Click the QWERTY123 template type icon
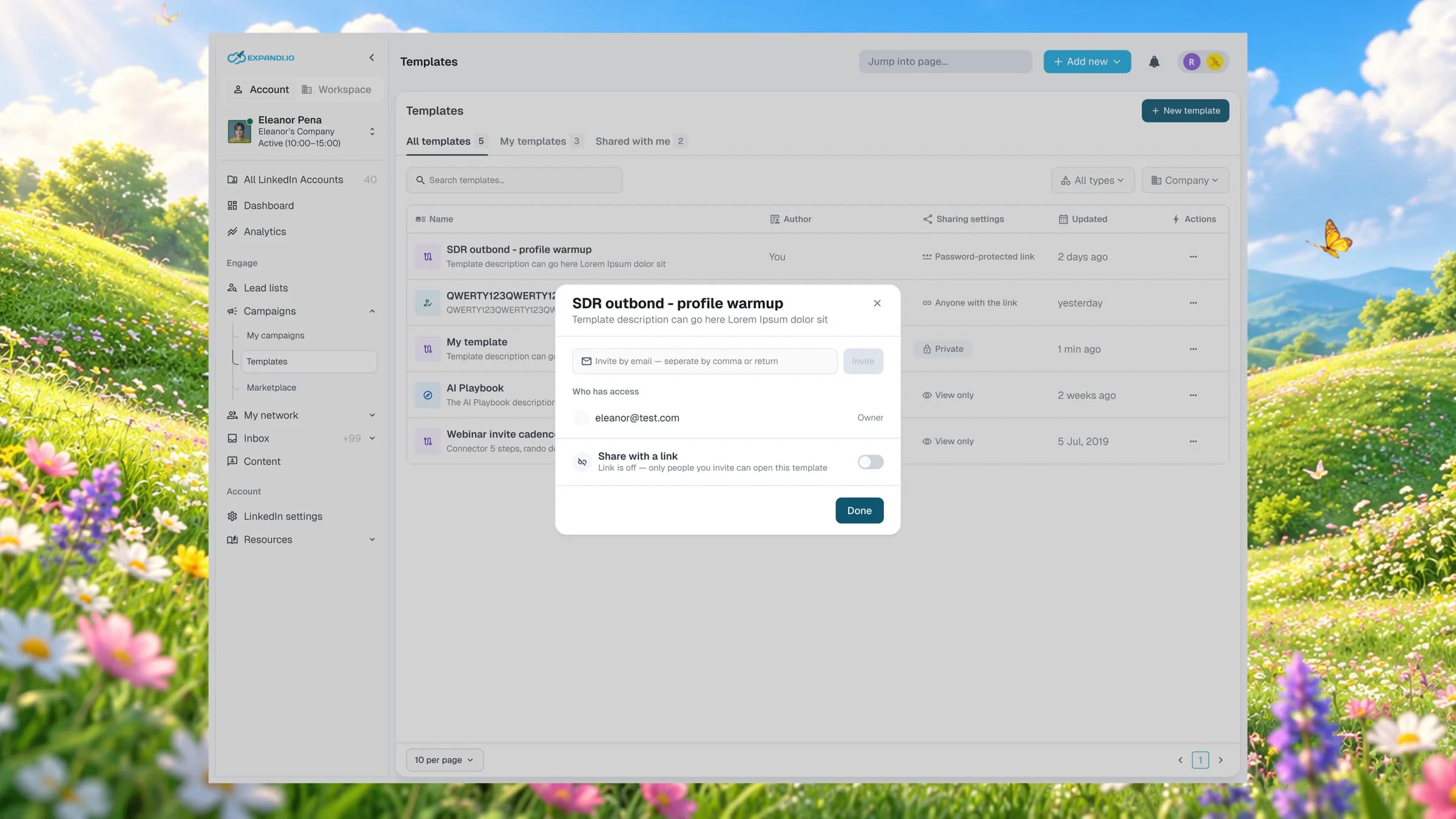 (428, 303)
